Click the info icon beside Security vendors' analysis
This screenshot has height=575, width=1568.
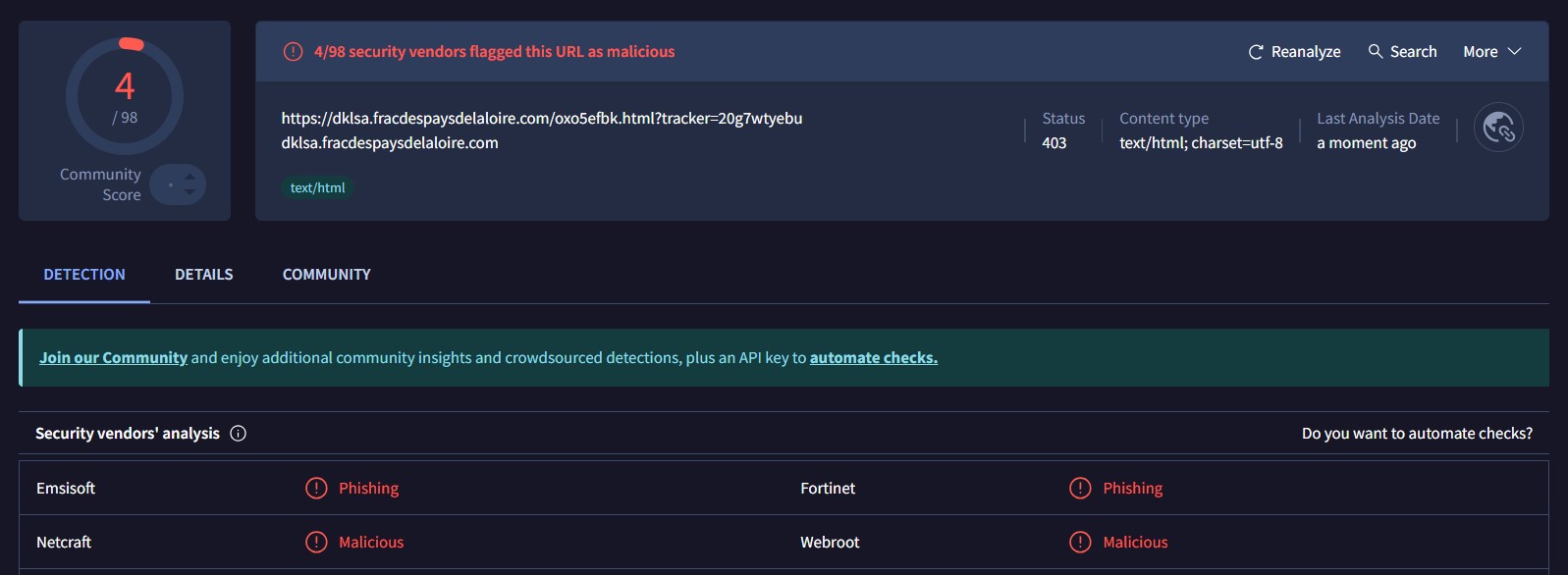[x=238, y=434]
